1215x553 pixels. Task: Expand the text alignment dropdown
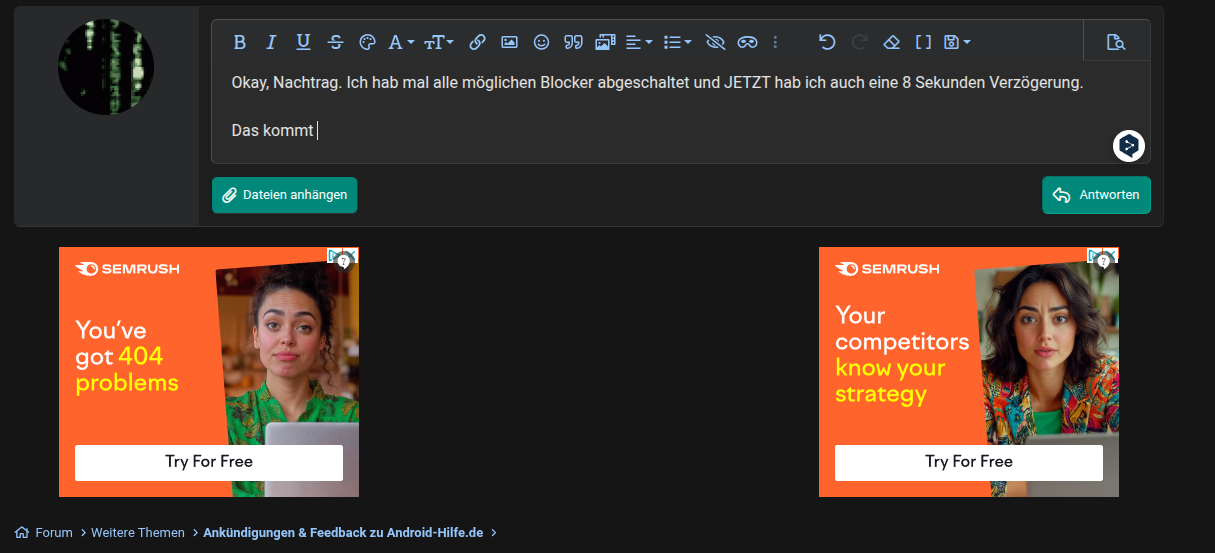[639, 42]
